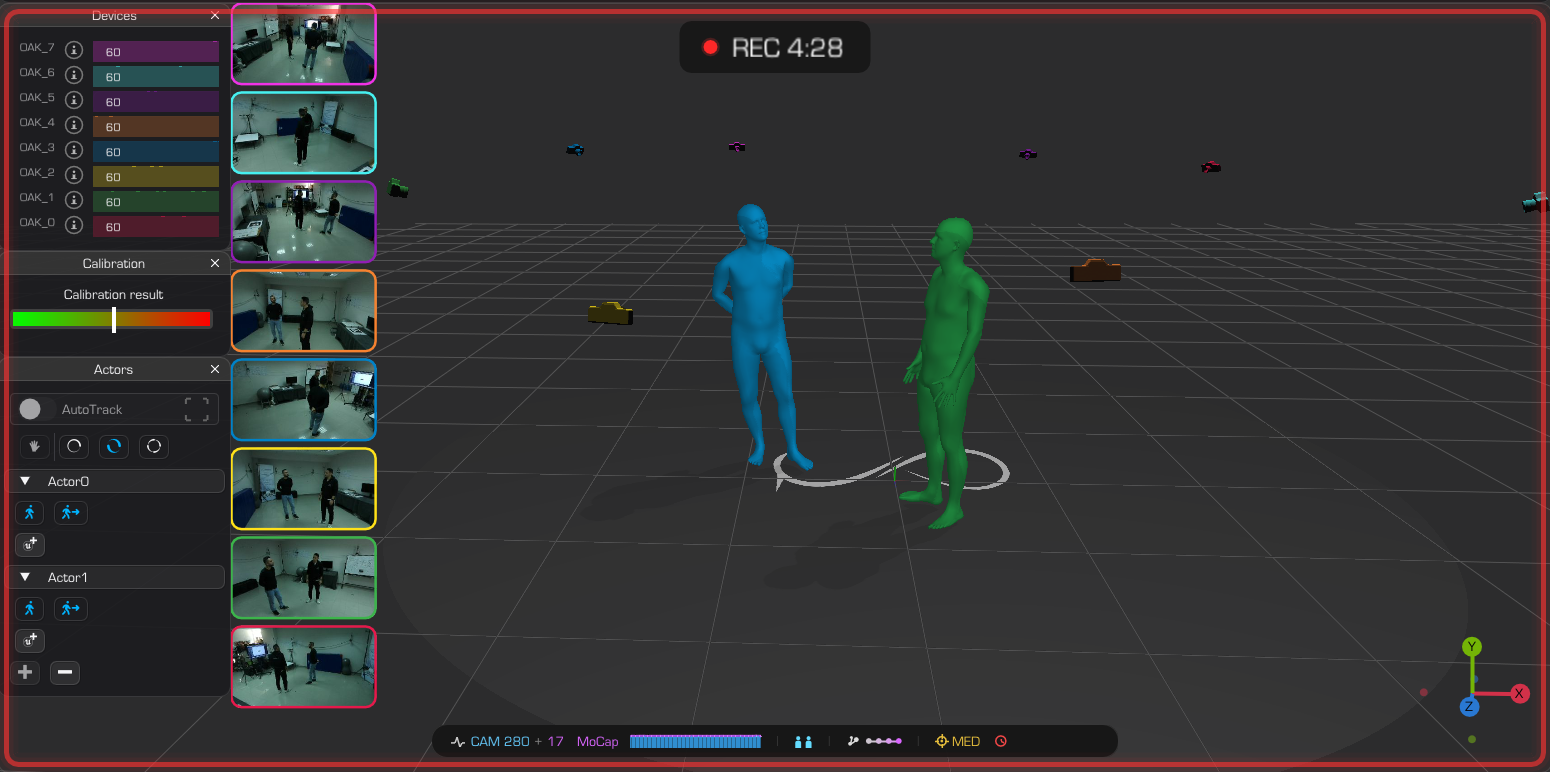Remove an actor with minus button
Image resolution: width=1550 pixels, height=772 pixels.
[x=65, y=673]
